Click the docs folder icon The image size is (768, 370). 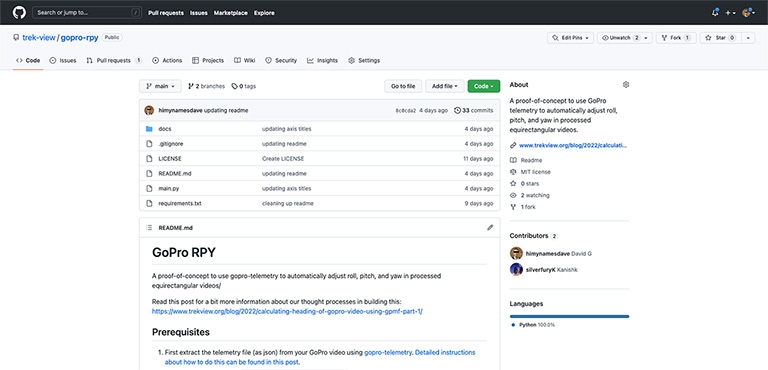point(149,129)
